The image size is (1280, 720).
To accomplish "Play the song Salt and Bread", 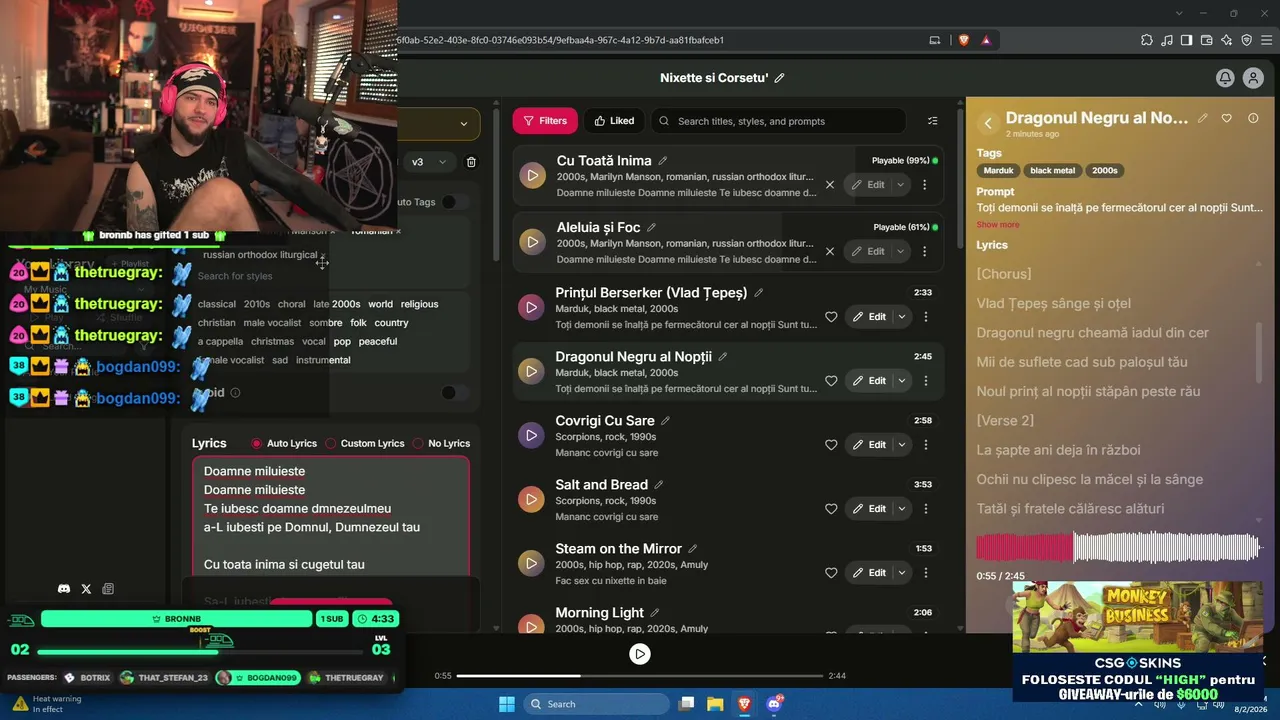I will click(x=531, y=499).
